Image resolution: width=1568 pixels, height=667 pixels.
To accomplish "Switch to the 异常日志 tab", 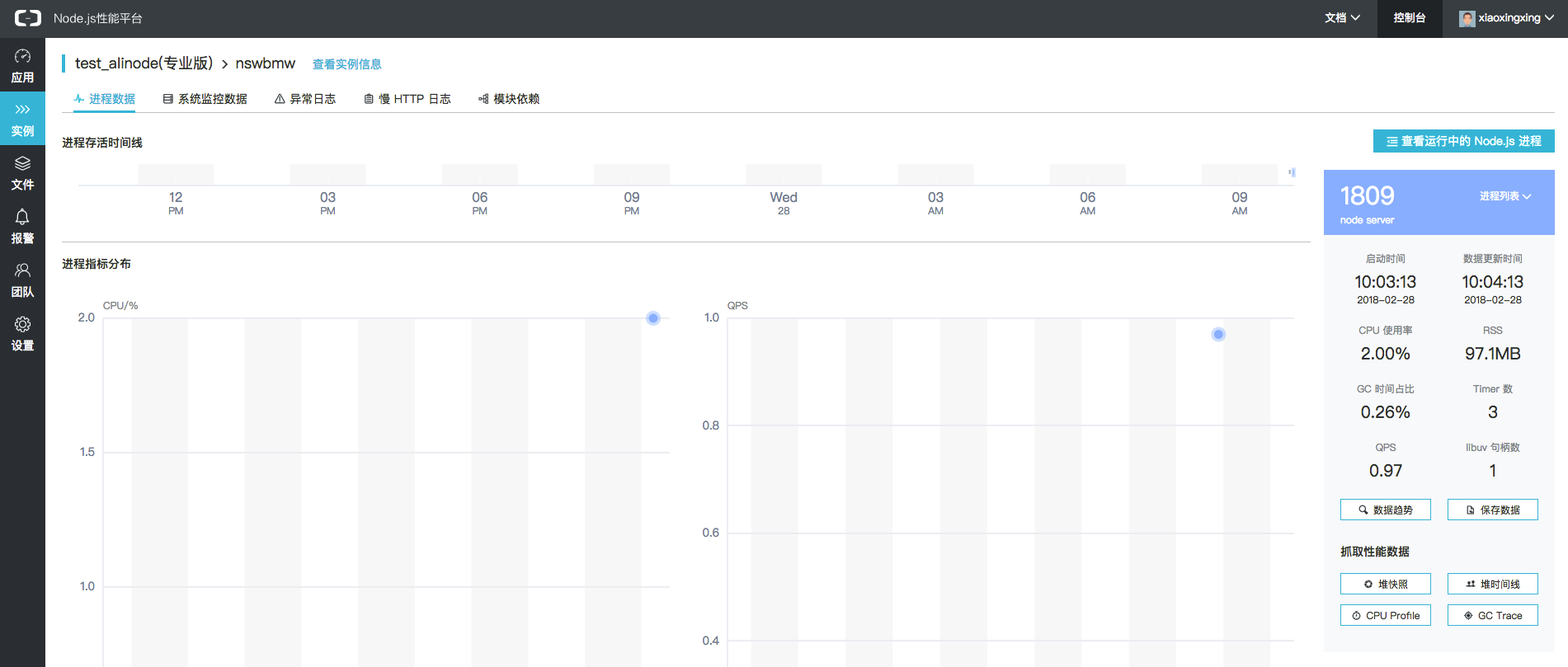I will click(x=305, y=99).
